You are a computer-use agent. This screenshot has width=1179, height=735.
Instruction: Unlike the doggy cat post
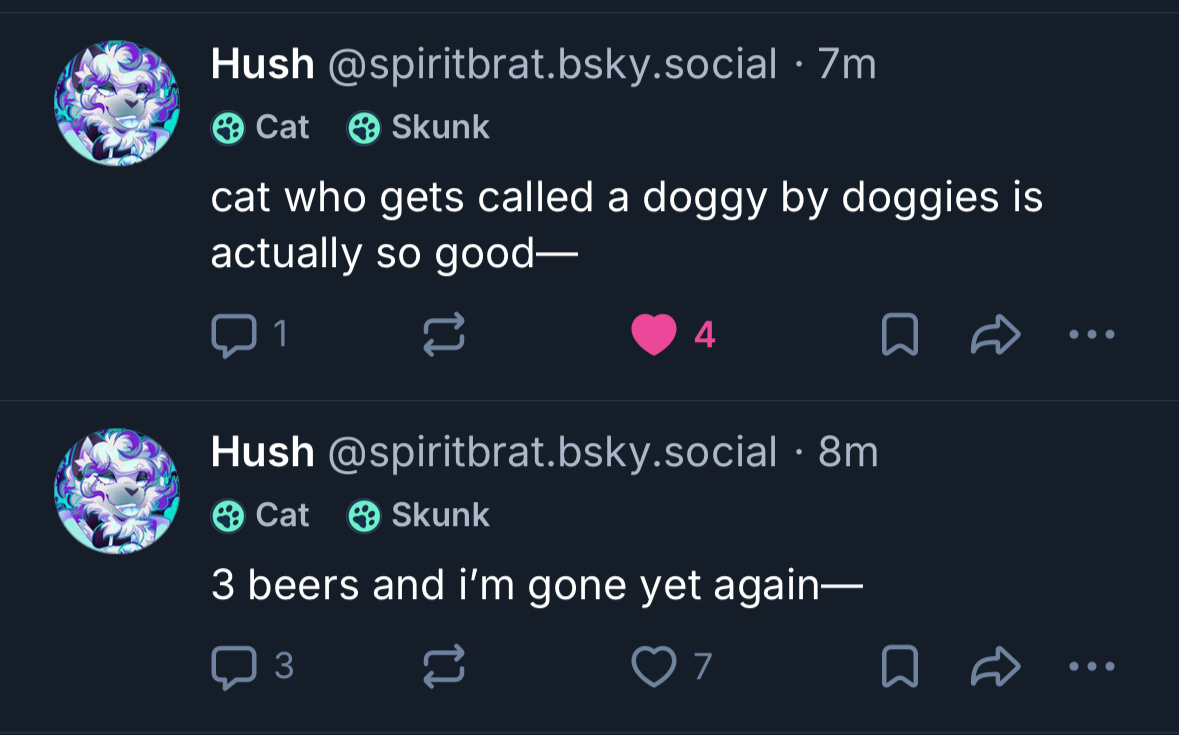pos(654,335)
